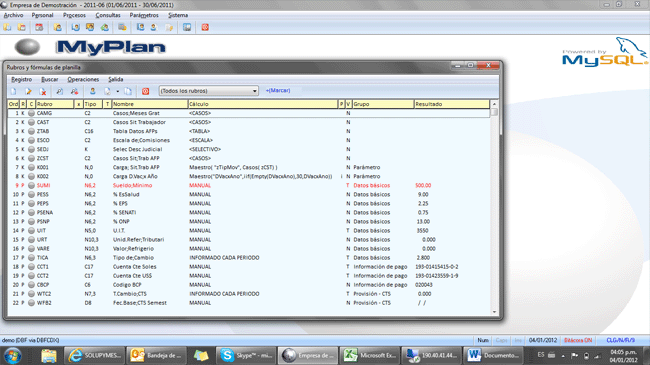650x365 pixels.
Task: Click the Tipo de;Cambio name cell
Action: (x=133, y=258)
